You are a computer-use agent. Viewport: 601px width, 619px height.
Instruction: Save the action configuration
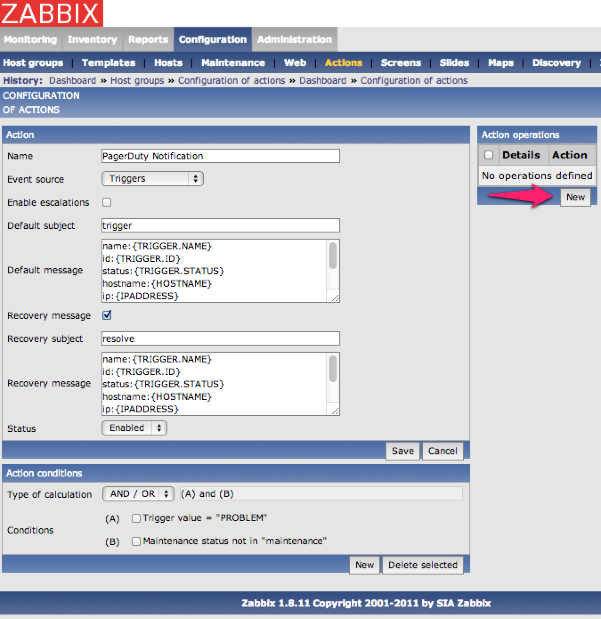pos(402,451)
